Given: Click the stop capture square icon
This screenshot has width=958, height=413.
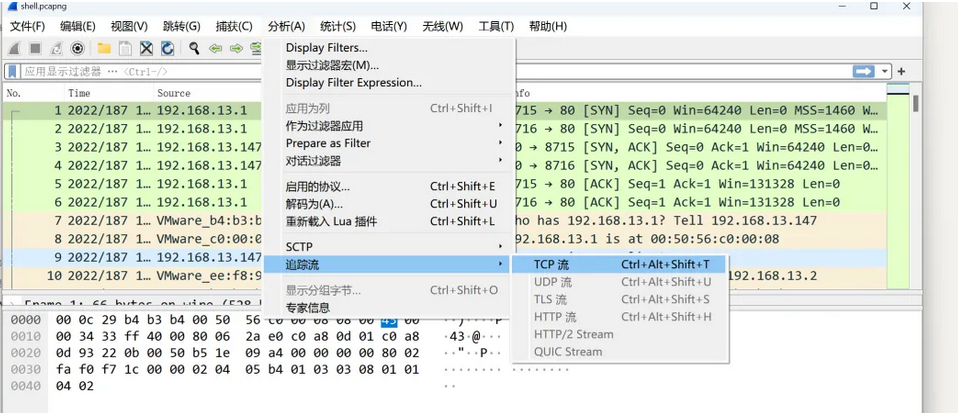Looking at the screenshot, I should point(35,48).
